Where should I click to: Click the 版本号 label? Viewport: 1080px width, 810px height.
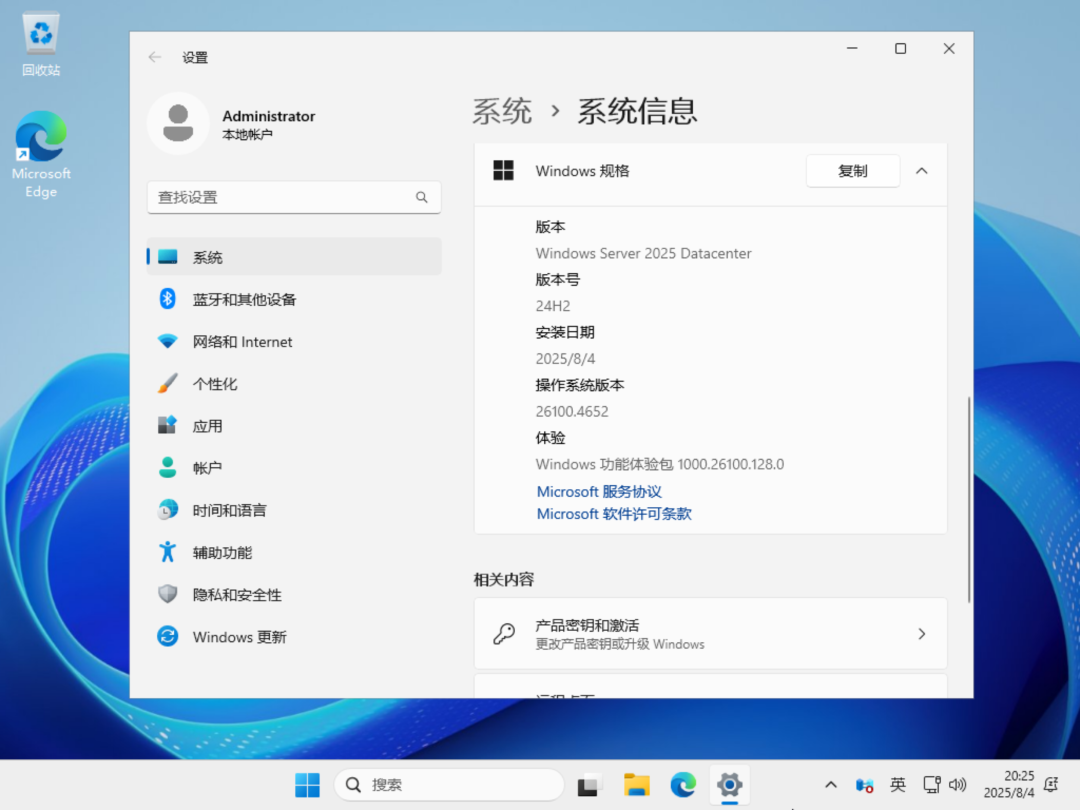[558, 280]
